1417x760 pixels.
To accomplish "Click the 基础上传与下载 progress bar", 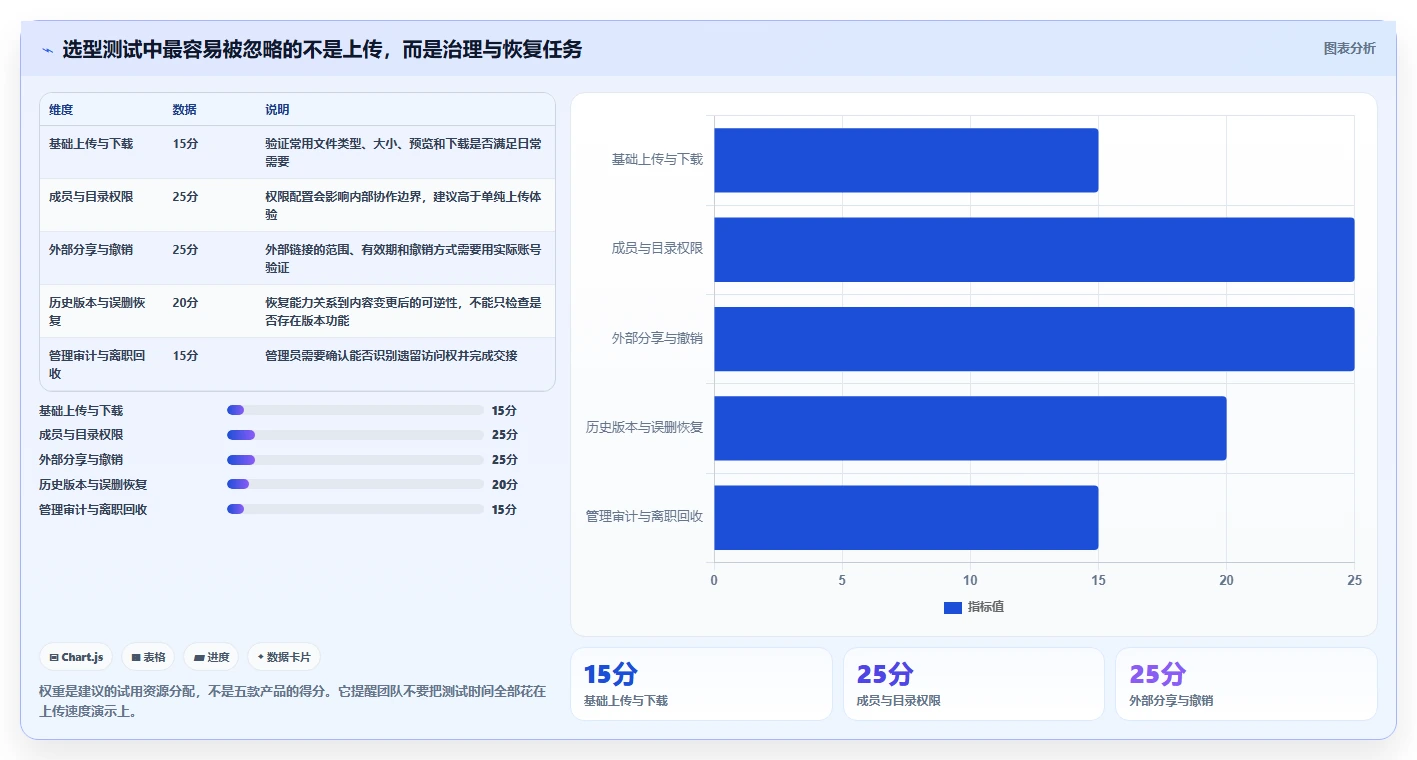I will point(355,410).
